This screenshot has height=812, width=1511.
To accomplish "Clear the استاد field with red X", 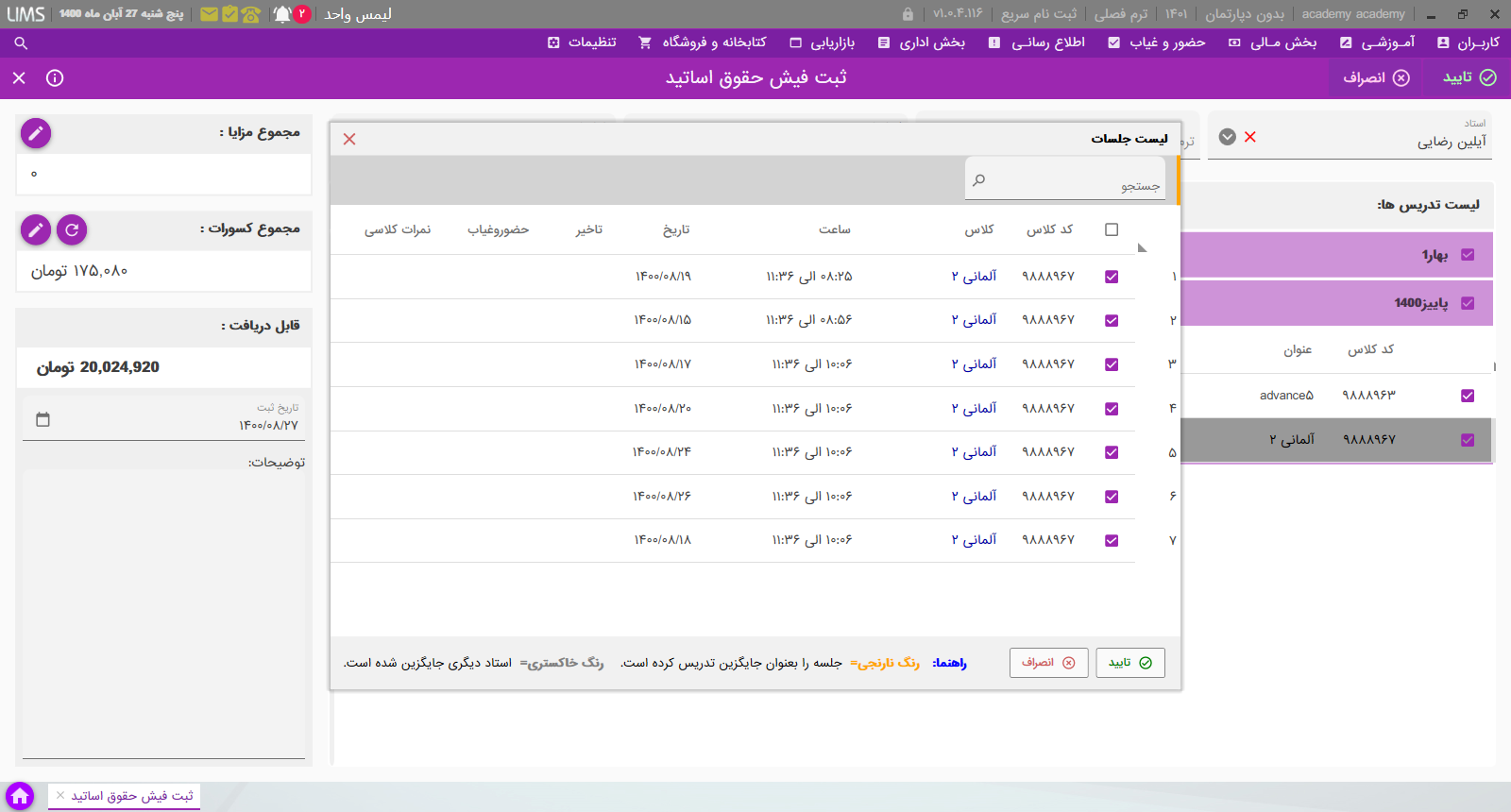I will (1250, 137).
